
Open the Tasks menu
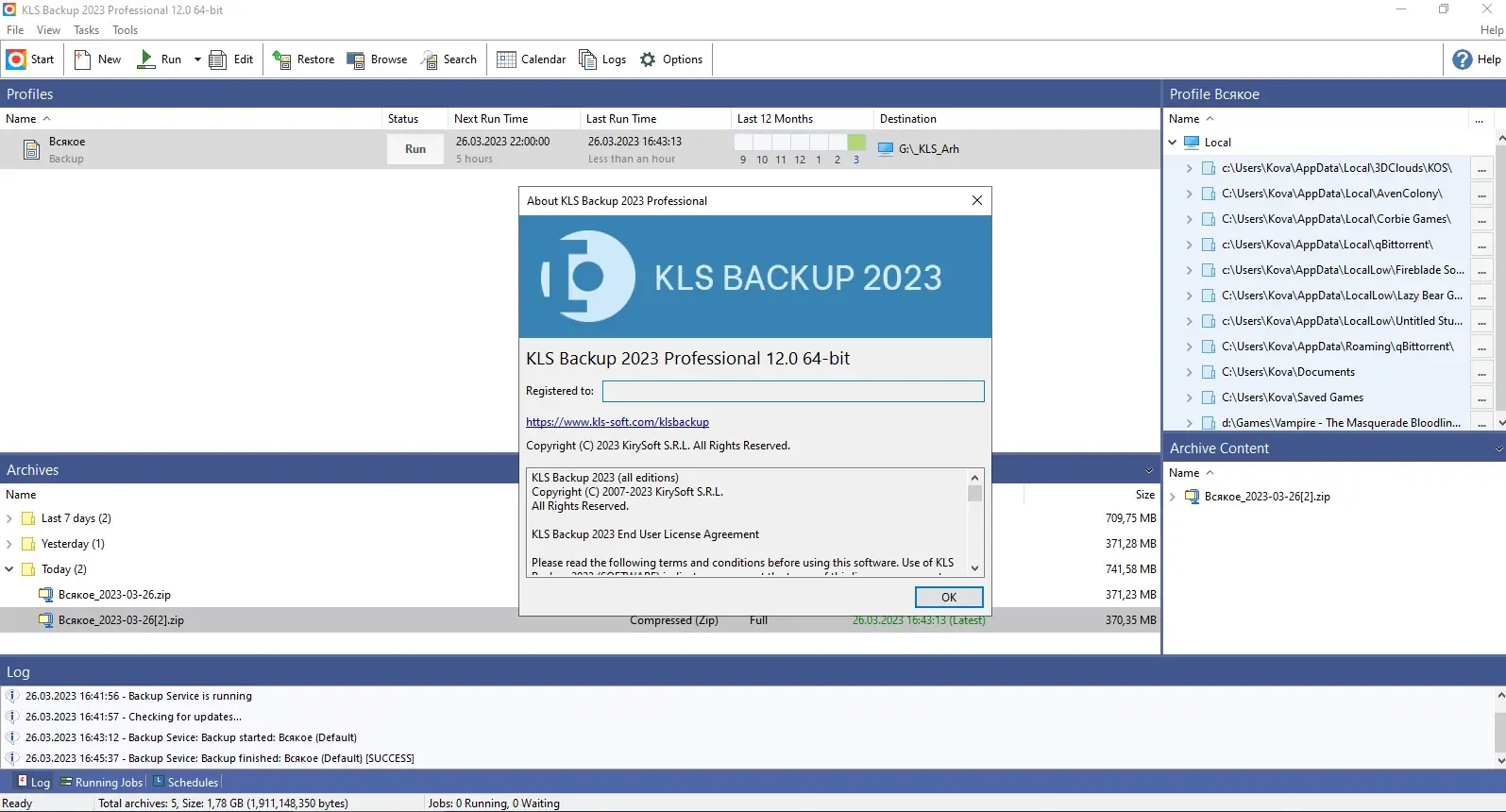pos(87,30)
